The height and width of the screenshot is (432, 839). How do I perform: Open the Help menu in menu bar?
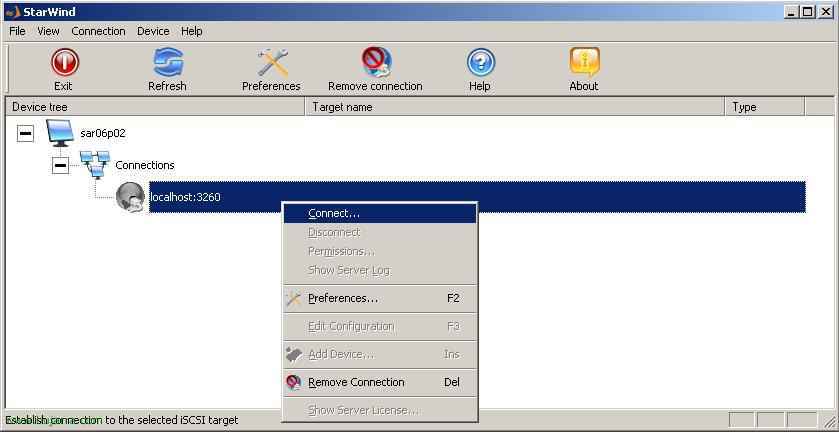[x=192, y=31]
